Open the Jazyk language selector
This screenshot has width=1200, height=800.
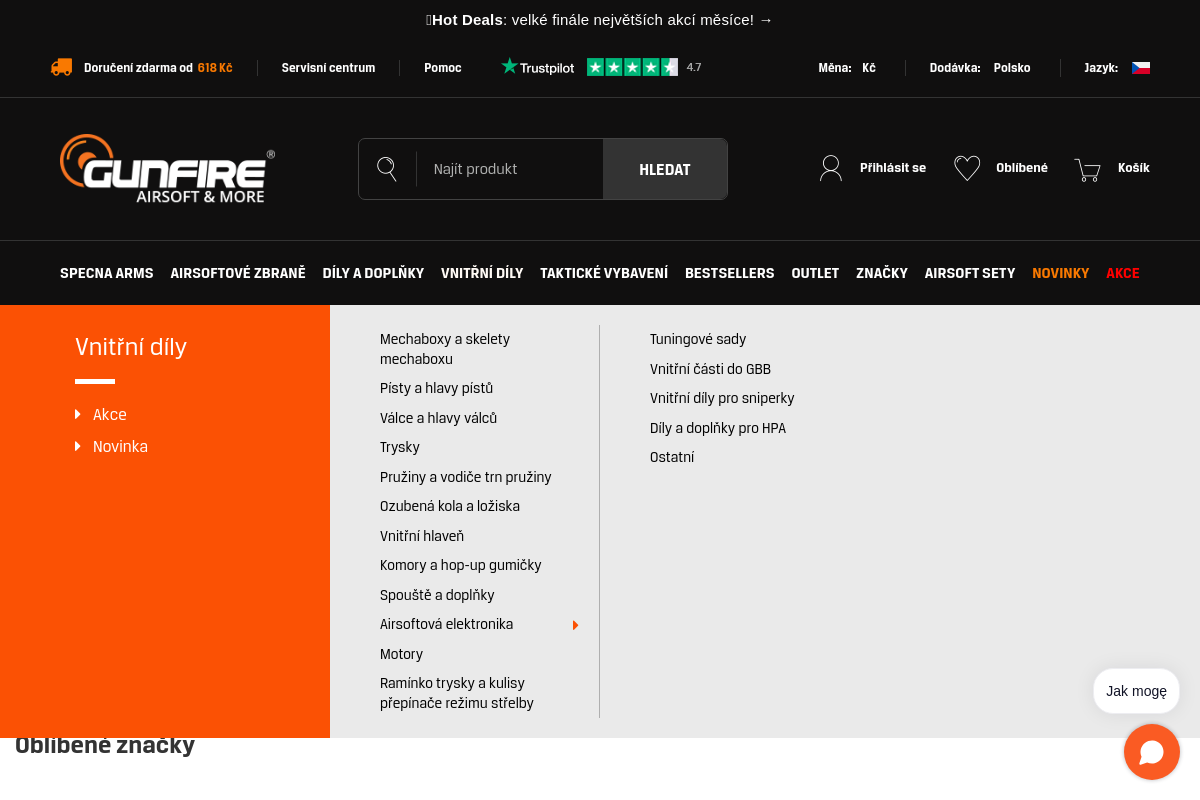pos(1117,68)
